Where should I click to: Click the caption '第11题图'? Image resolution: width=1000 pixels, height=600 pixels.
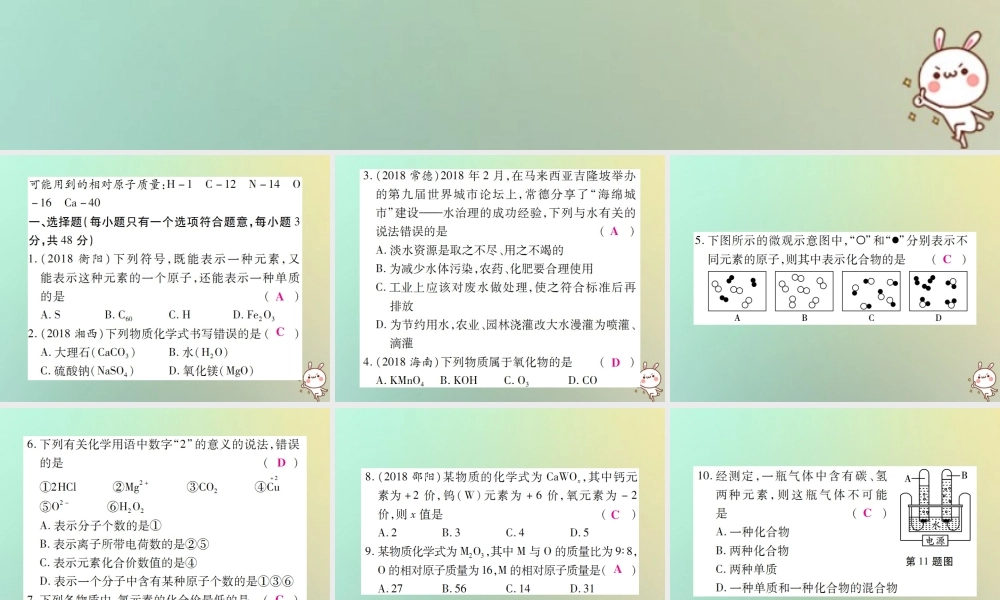929,562
